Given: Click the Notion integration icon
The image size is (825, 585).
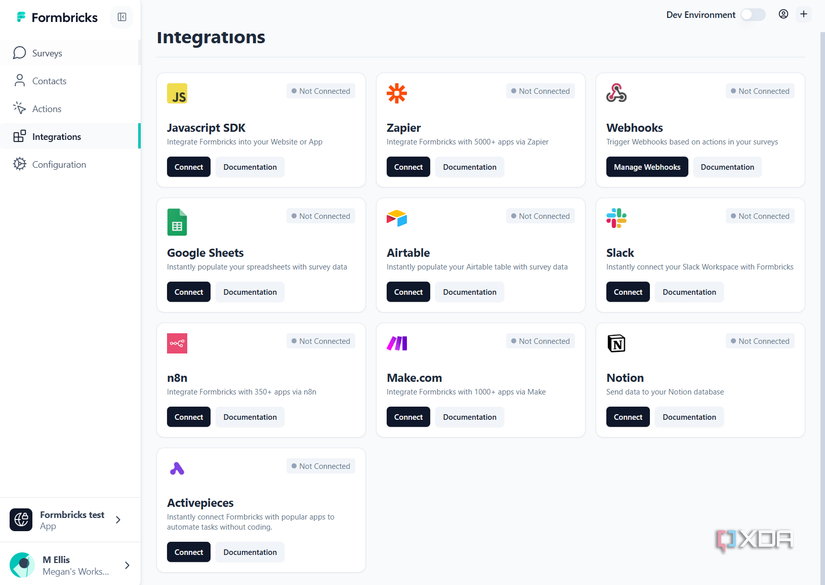Looking at the screenshot, I should (x=616, y=342).
